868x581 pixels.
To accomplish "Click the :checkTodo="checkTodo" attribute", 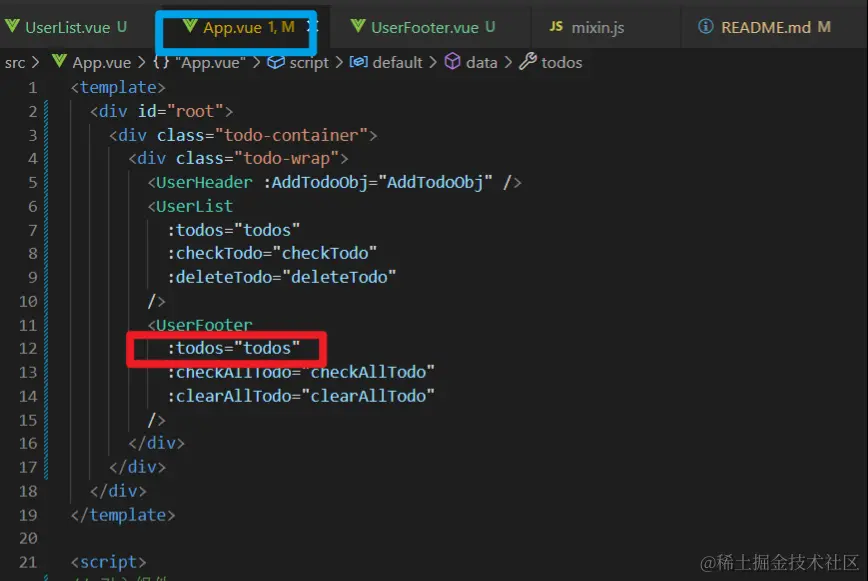I will tap(272, 253).
